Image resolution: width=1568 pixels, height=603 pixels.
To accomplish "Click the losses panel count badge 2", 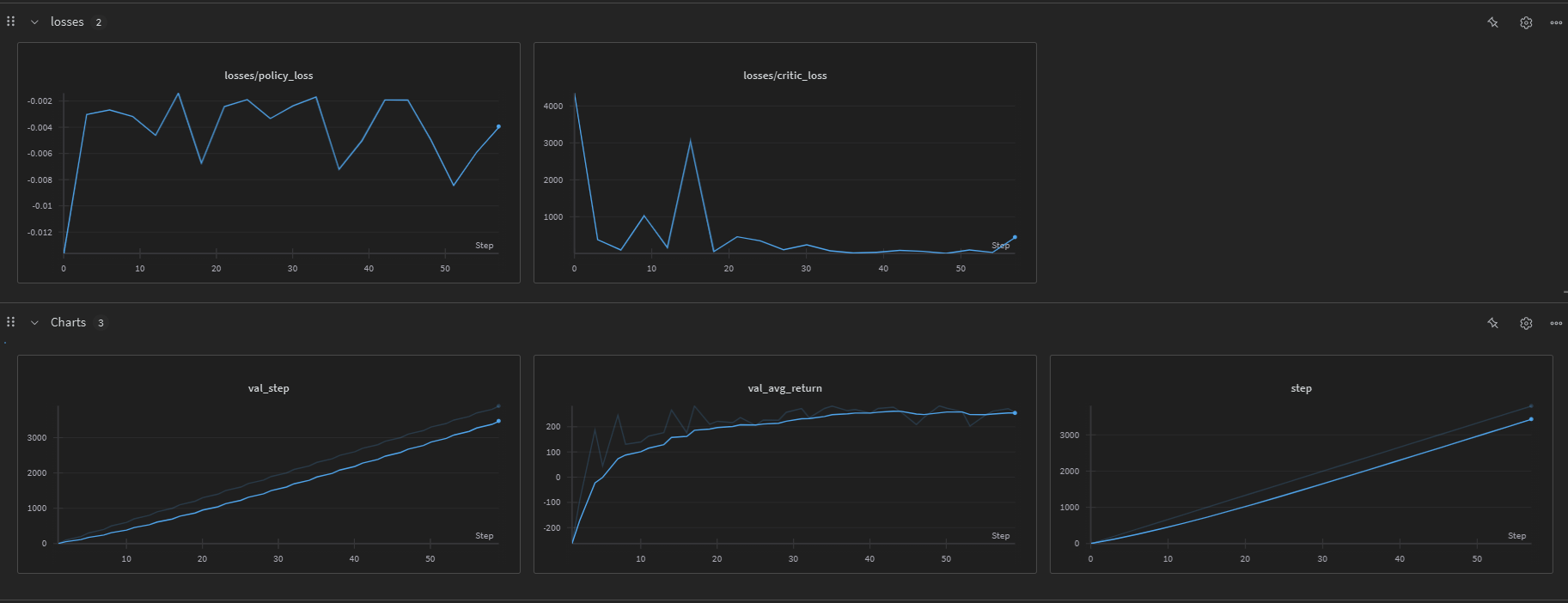I will point(99,22).
